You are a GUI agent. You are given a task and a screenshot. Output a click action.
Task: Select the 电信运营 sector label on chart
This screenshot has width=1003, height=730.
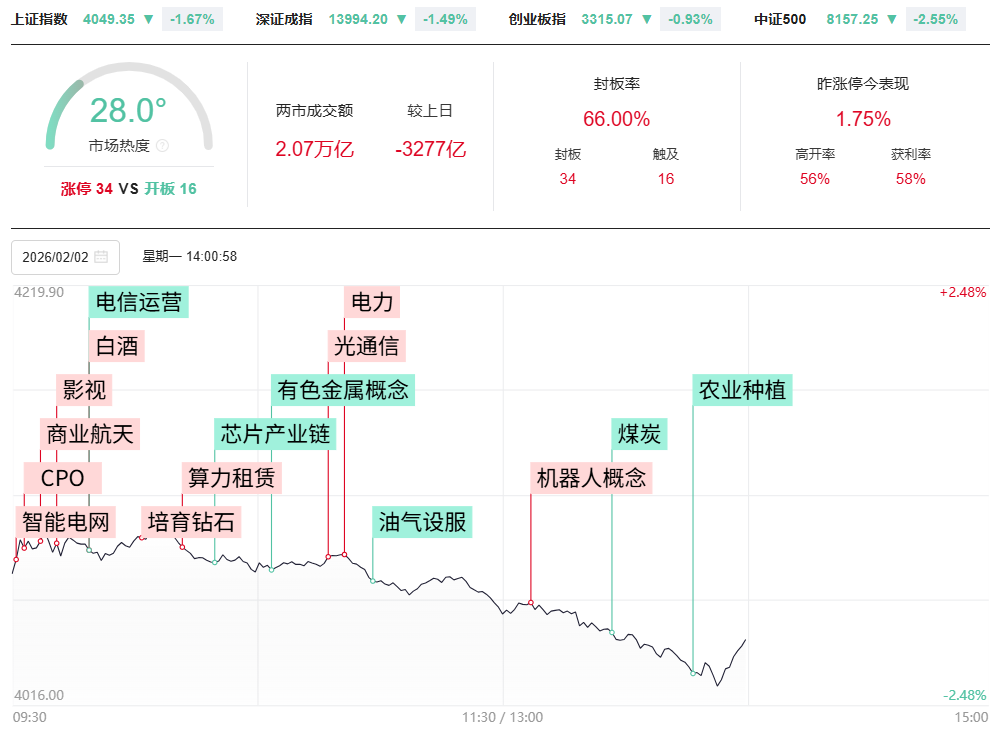coord(138,301)
